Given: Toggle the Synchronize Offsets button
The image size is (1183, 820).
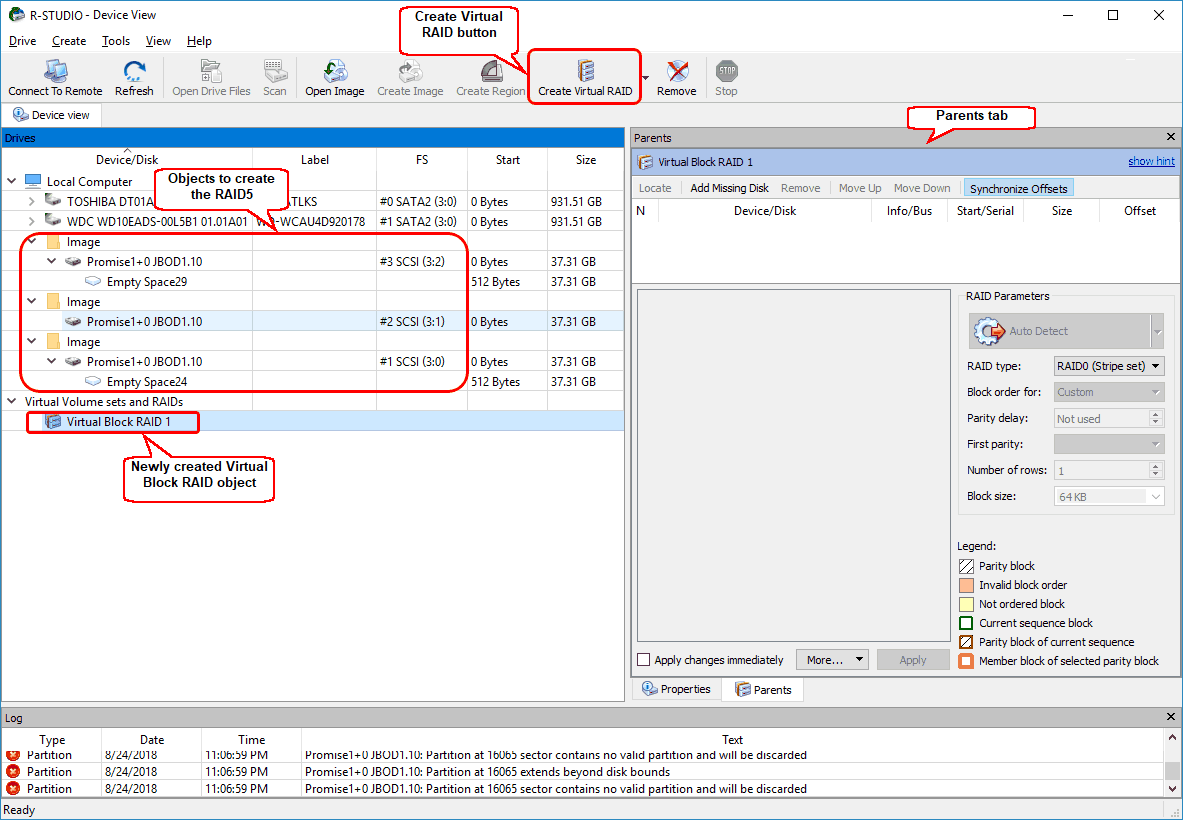Looking at the screenshot, I should (1019, 189).
